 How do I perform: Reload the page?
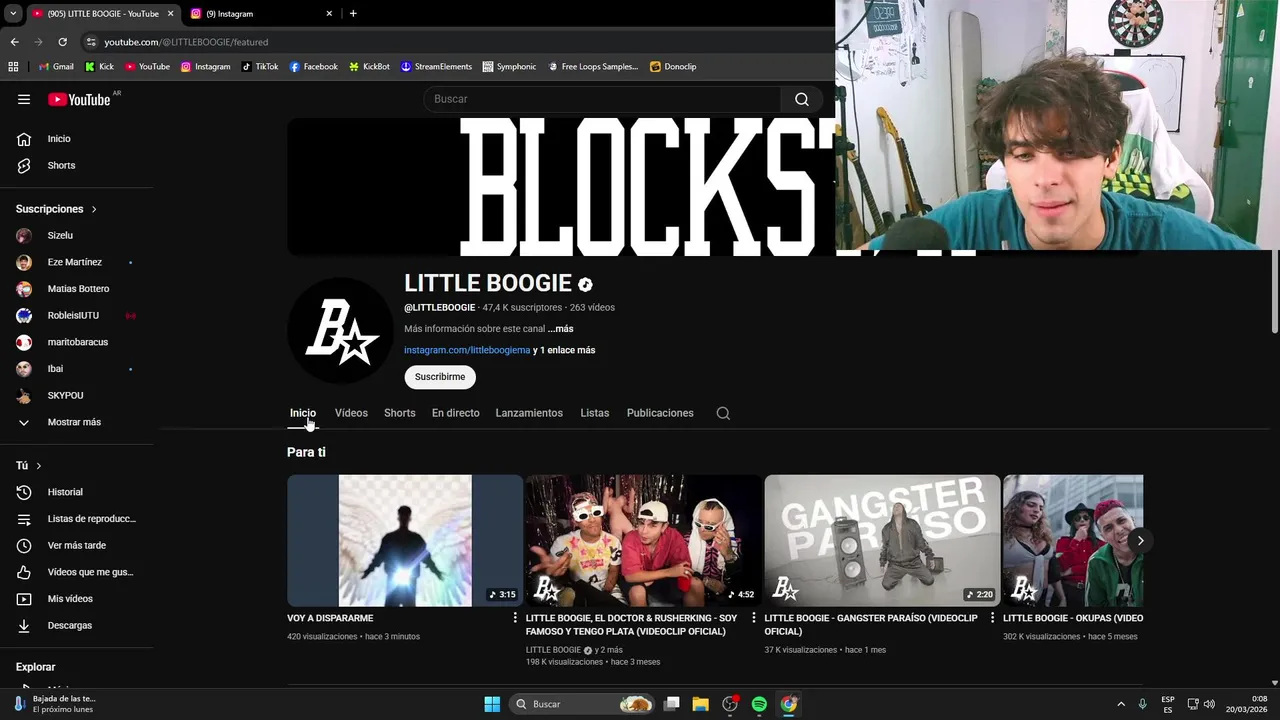pyautogui.click(x=62, y=42)
